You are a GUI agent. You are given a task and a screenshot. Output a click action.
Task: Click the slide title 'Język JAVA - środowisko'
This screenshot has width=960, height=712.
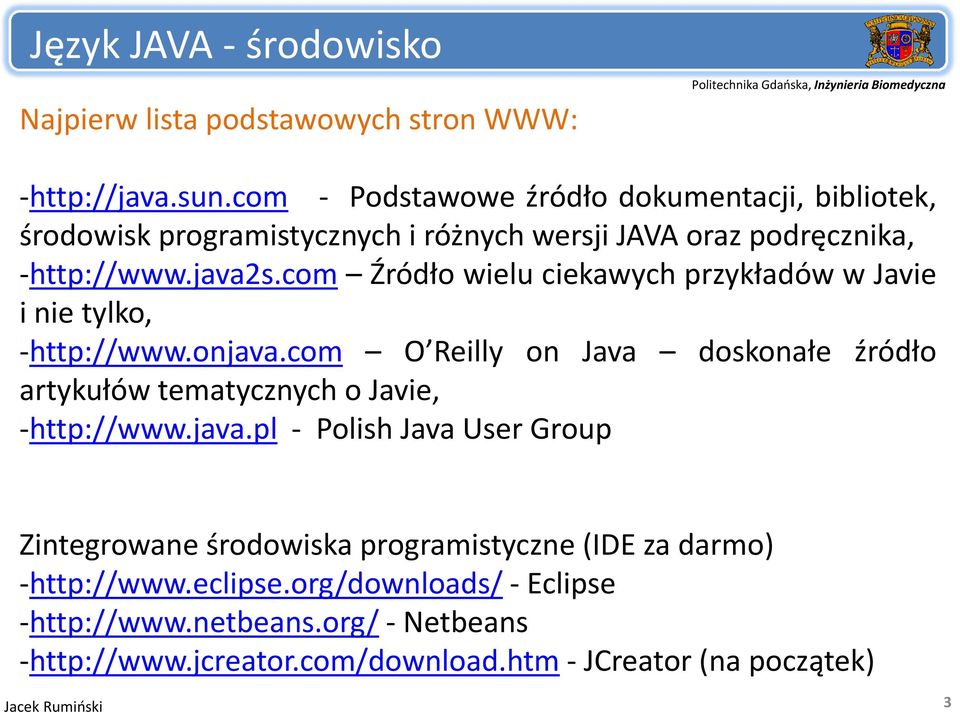click(x=235, y=45)
